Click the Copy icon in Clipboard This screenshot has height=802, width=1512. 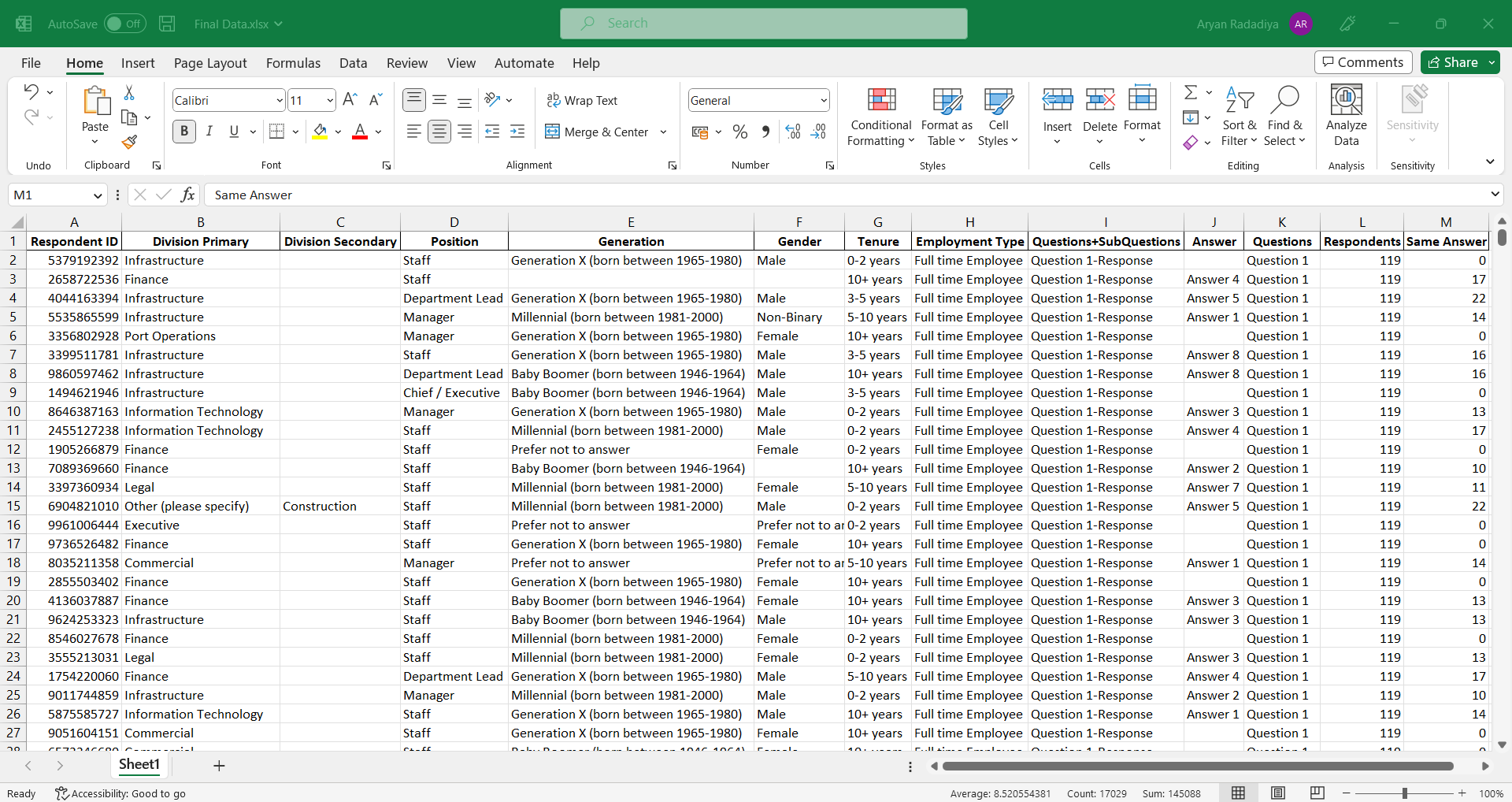click(x=129, y=117)
